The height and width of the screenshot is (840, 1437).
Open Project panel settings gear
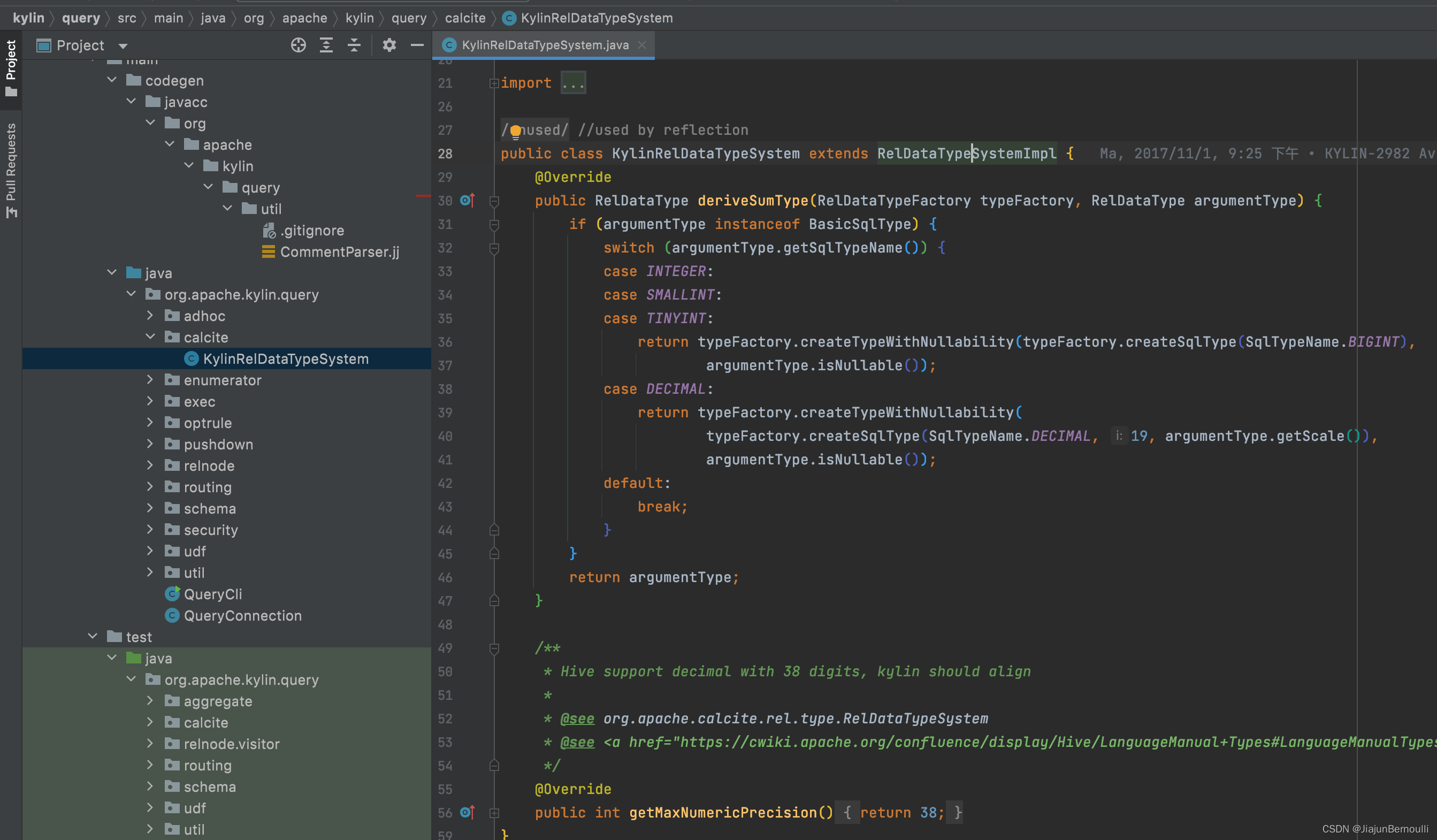(389, 45)
